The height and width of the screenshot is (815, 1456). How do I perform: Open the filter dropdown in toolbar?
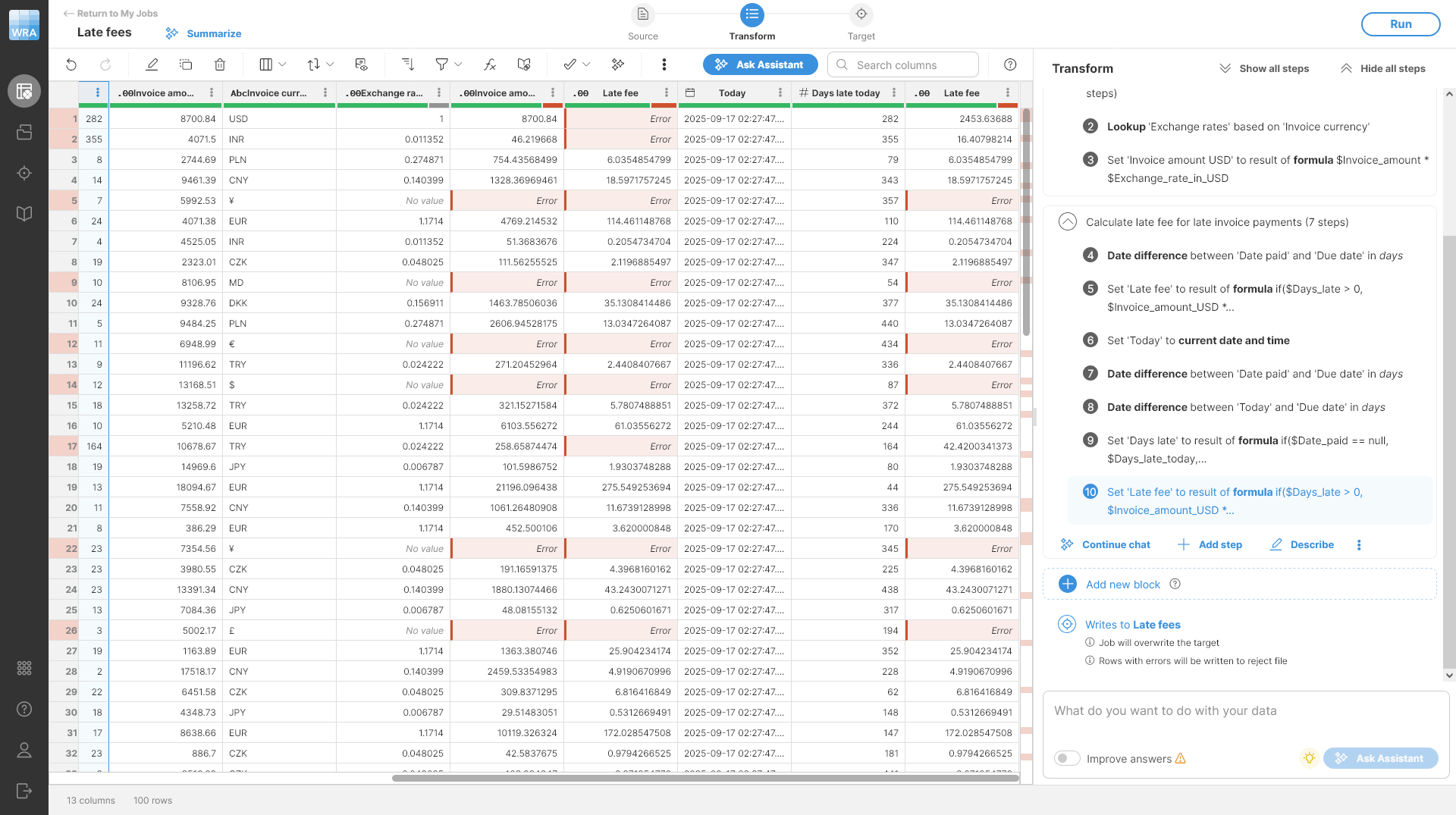[x=448, y=65]
